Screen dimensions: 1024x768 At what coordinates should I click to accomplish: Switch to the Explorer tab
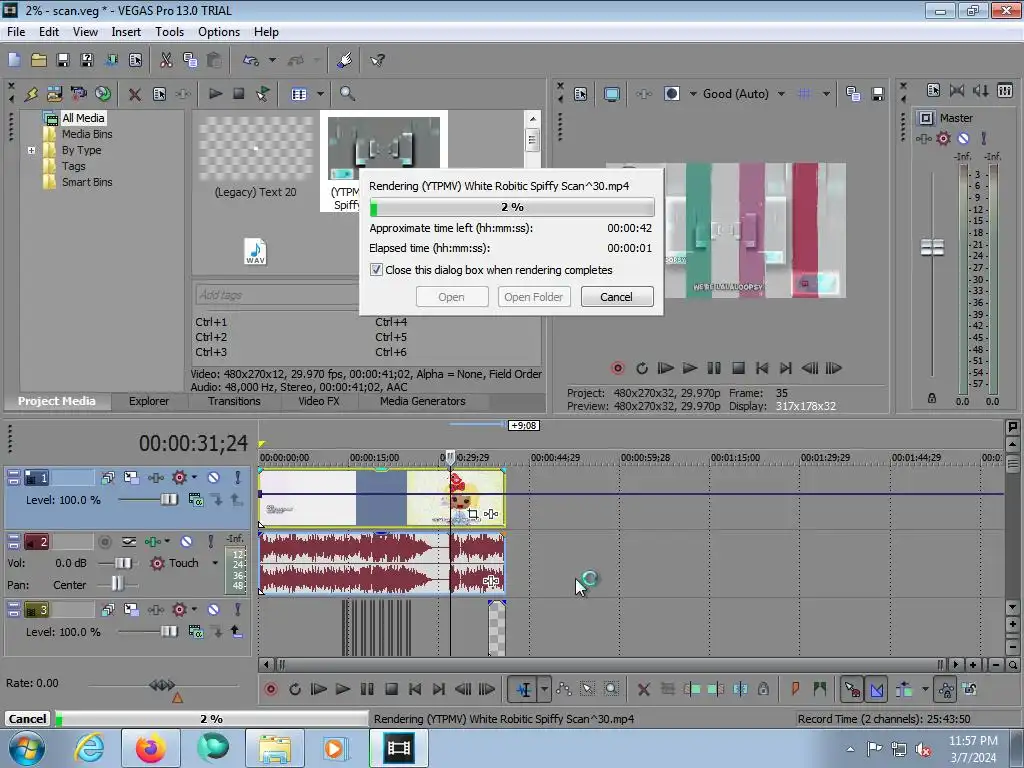(149, 401)
